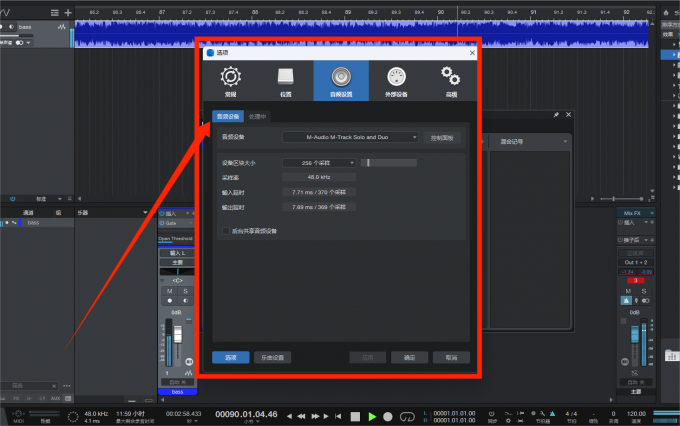Image resolution: width=680 pixels, height=426 pixels.
Task: Open the 常规 (General) options section
Action: point(230,80)
